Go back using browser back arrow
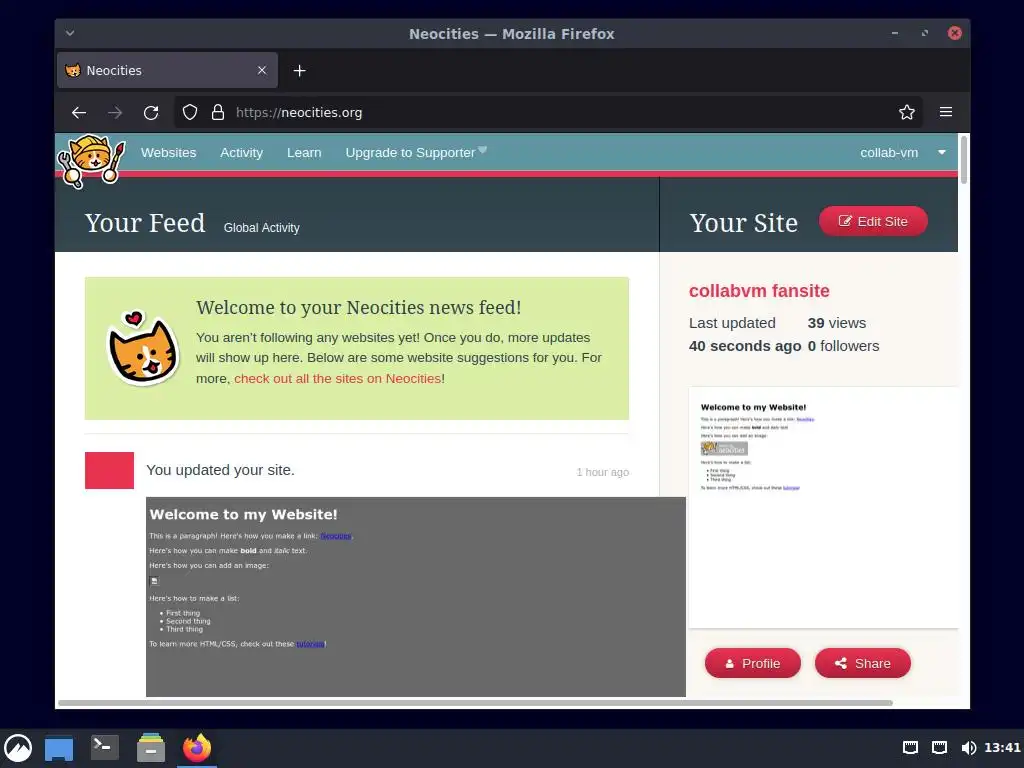The width and height of the screenshot is (1024, 768). point(79,112)
